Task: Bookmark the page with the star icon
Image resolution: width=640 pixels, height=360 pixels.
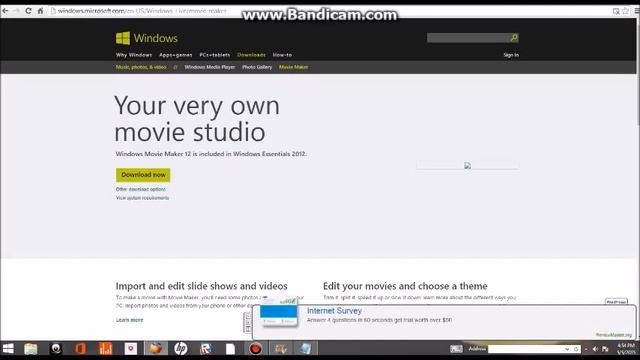Action: point(626,11)
